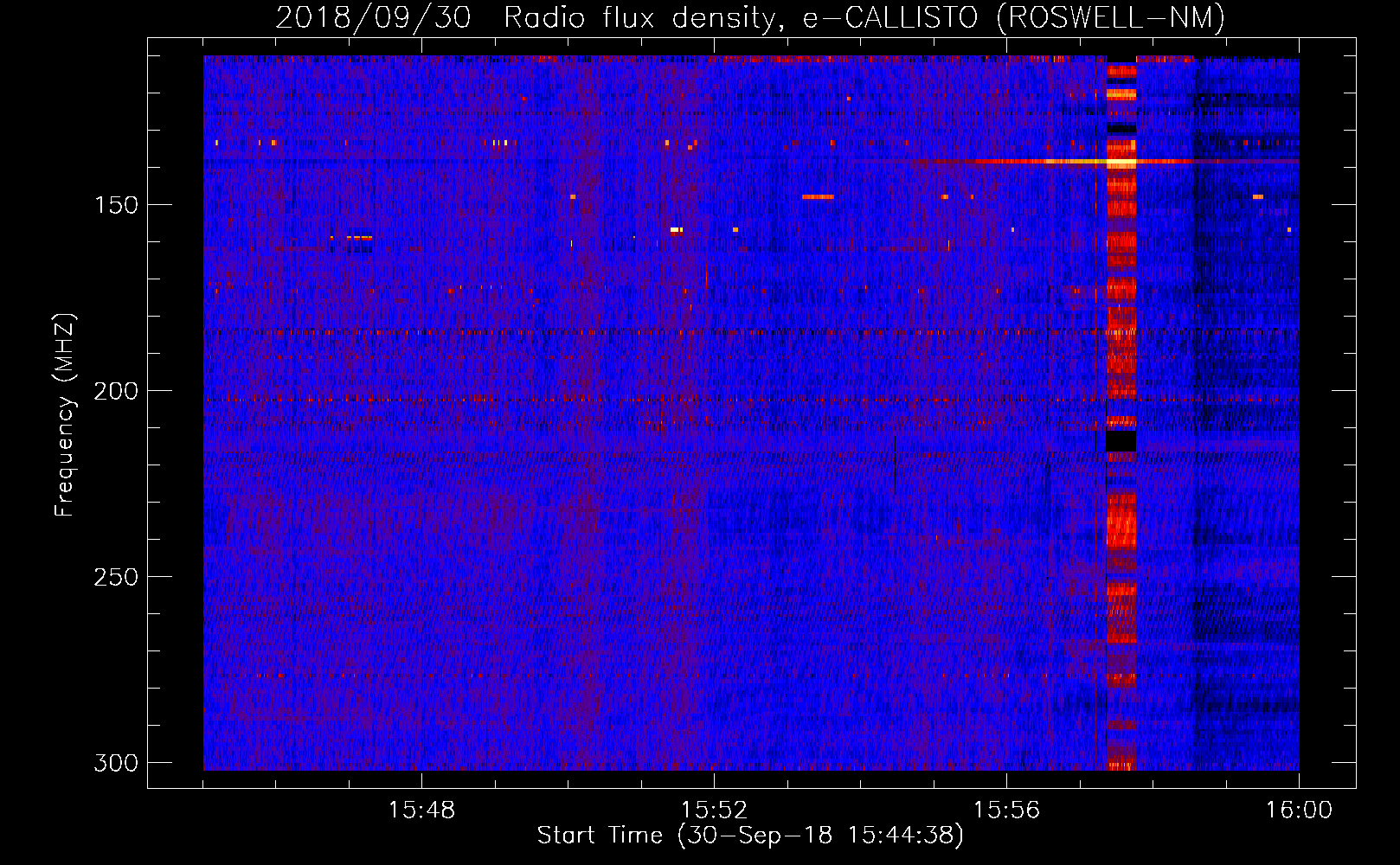The width and height of the screenshot is (1400, 865).
Task: Click the 16:00 time tick label
Action: [x=1299, y=811]
